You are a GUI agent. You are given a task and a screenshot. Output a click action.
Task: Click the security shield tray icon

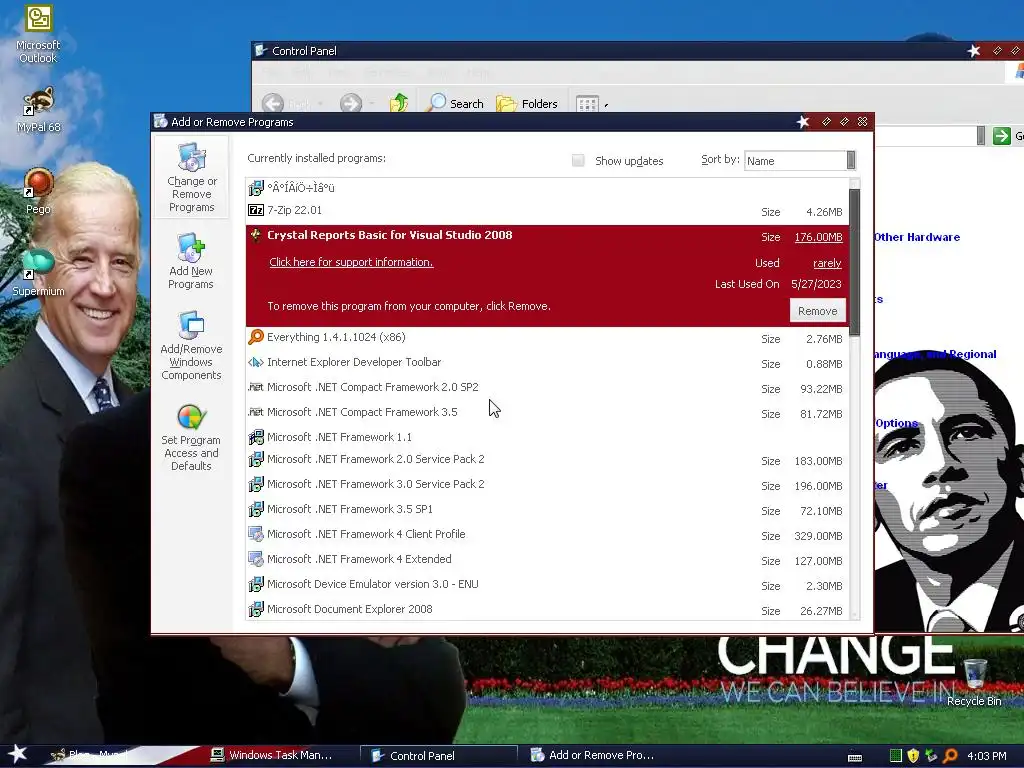913,756
